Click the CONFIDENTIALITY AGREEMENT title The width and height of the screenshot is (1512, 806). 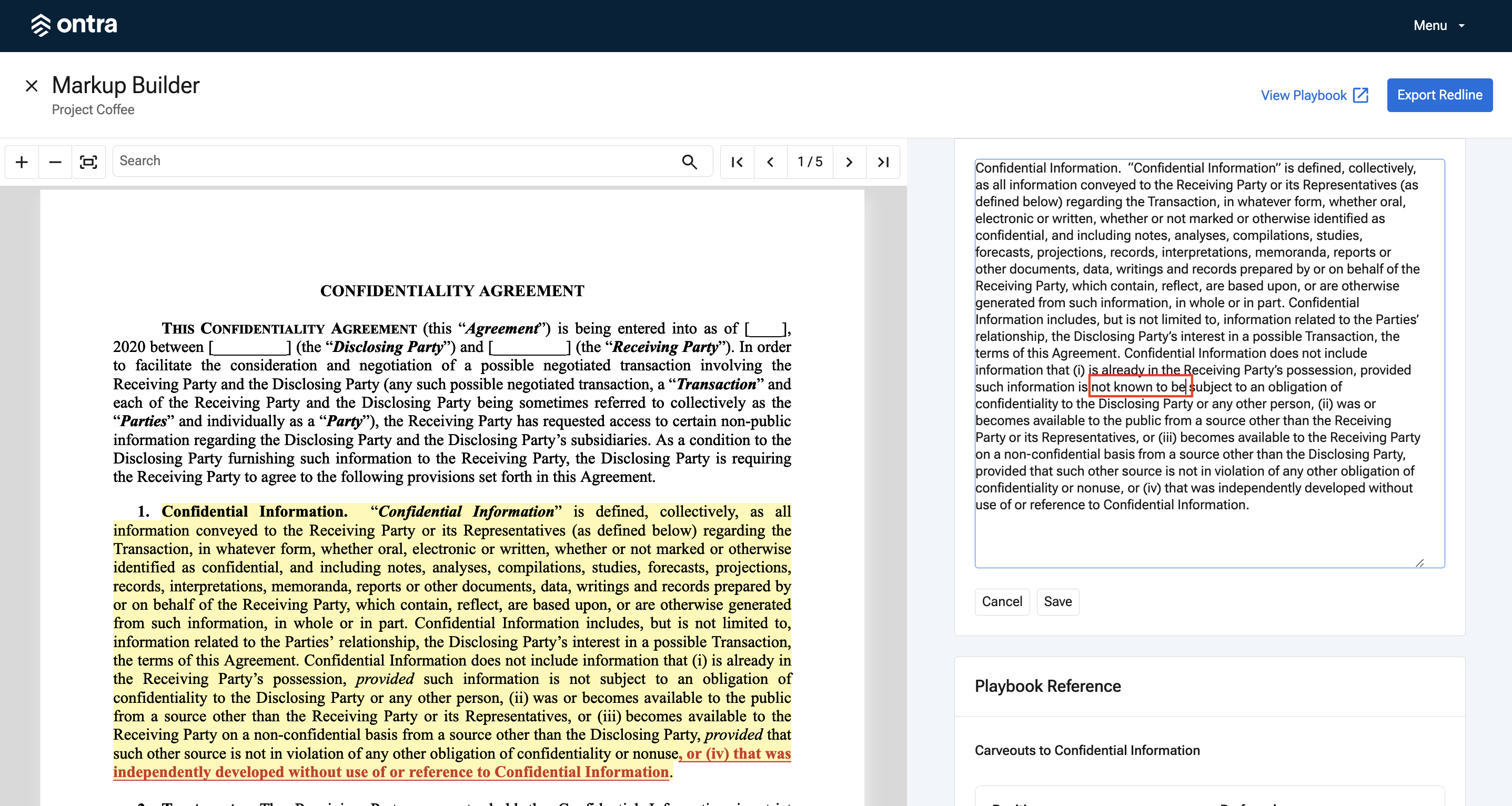click(x=452, y=290)
